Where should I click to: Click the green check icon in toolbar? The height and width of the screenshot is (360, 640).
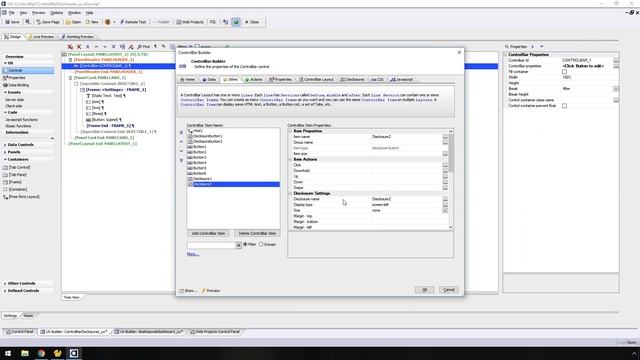(x=236, y=22)
